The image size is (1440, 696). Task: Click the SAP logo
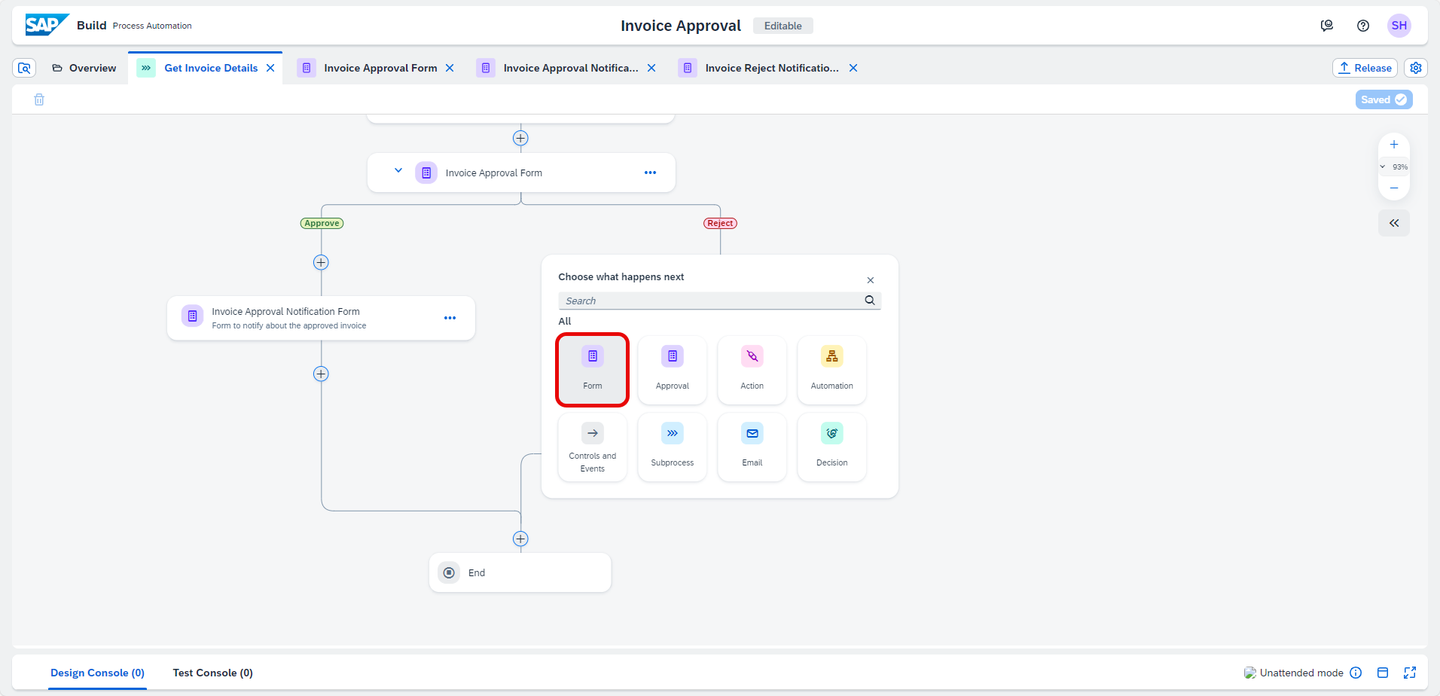pos(47,25)
